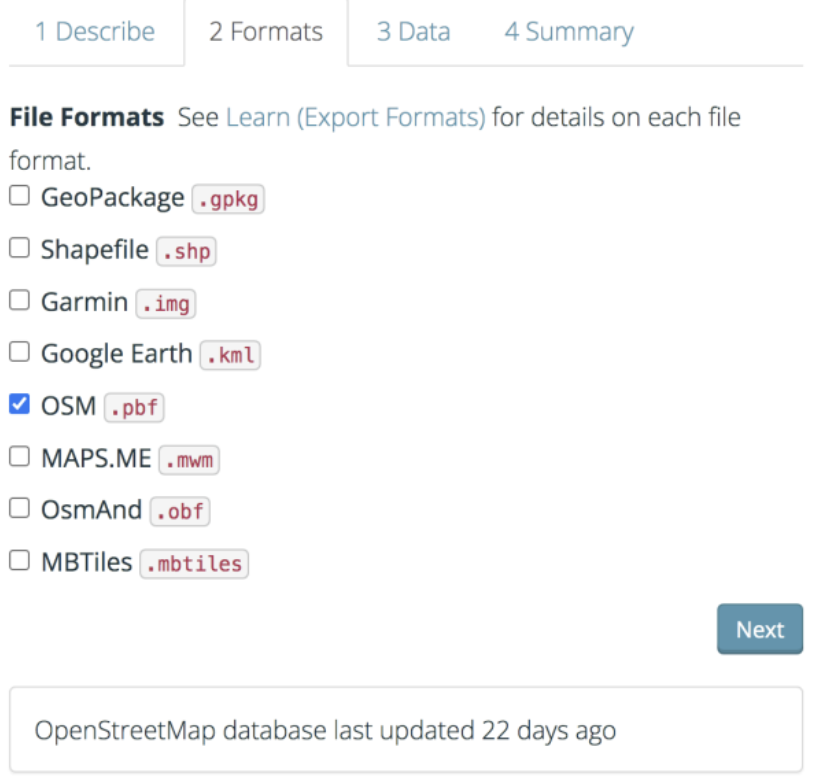Screen dimensions: 814x780
Task: Enable the GeoPackage checkbox
Action: point(20,196)
